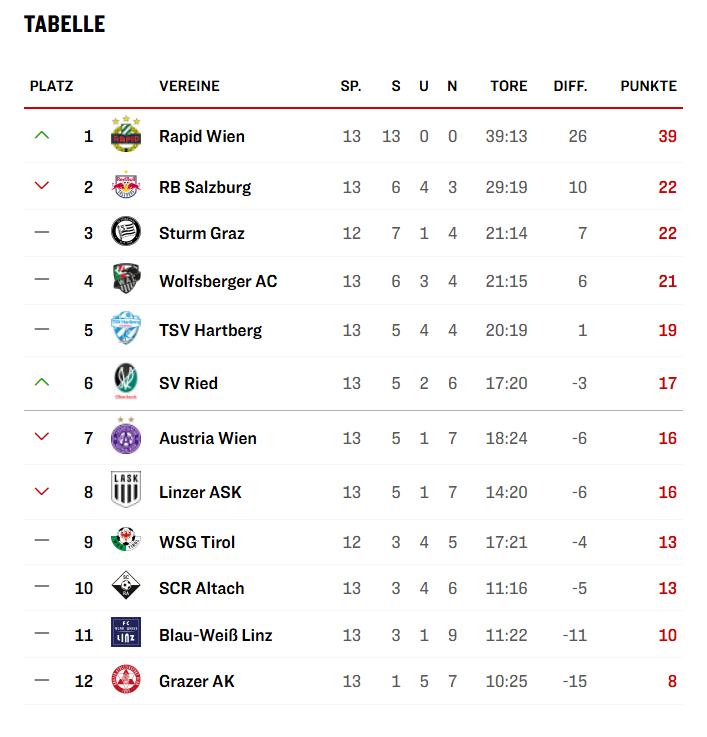
Task: Click the SV Ried club logo
Action: point(125,382)
